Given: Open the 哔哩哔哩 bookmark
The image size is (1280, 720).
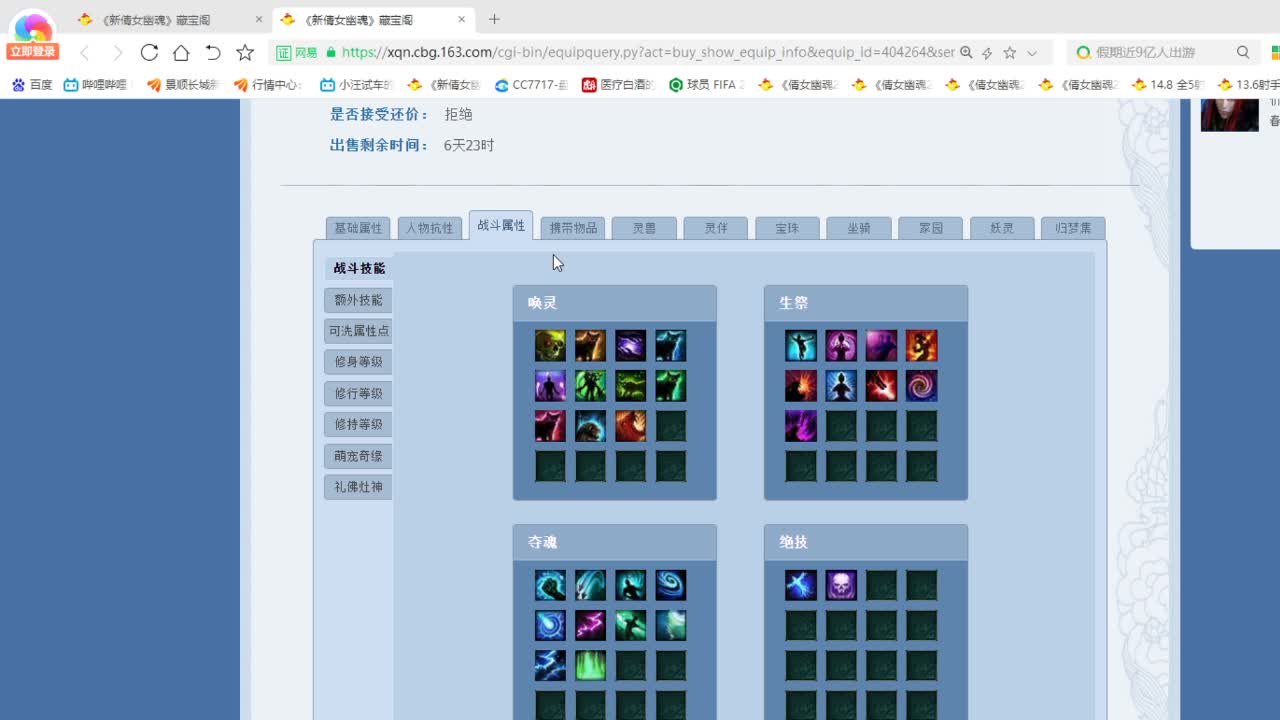Looking at the screenshot, I should click(x=98, y=85).
